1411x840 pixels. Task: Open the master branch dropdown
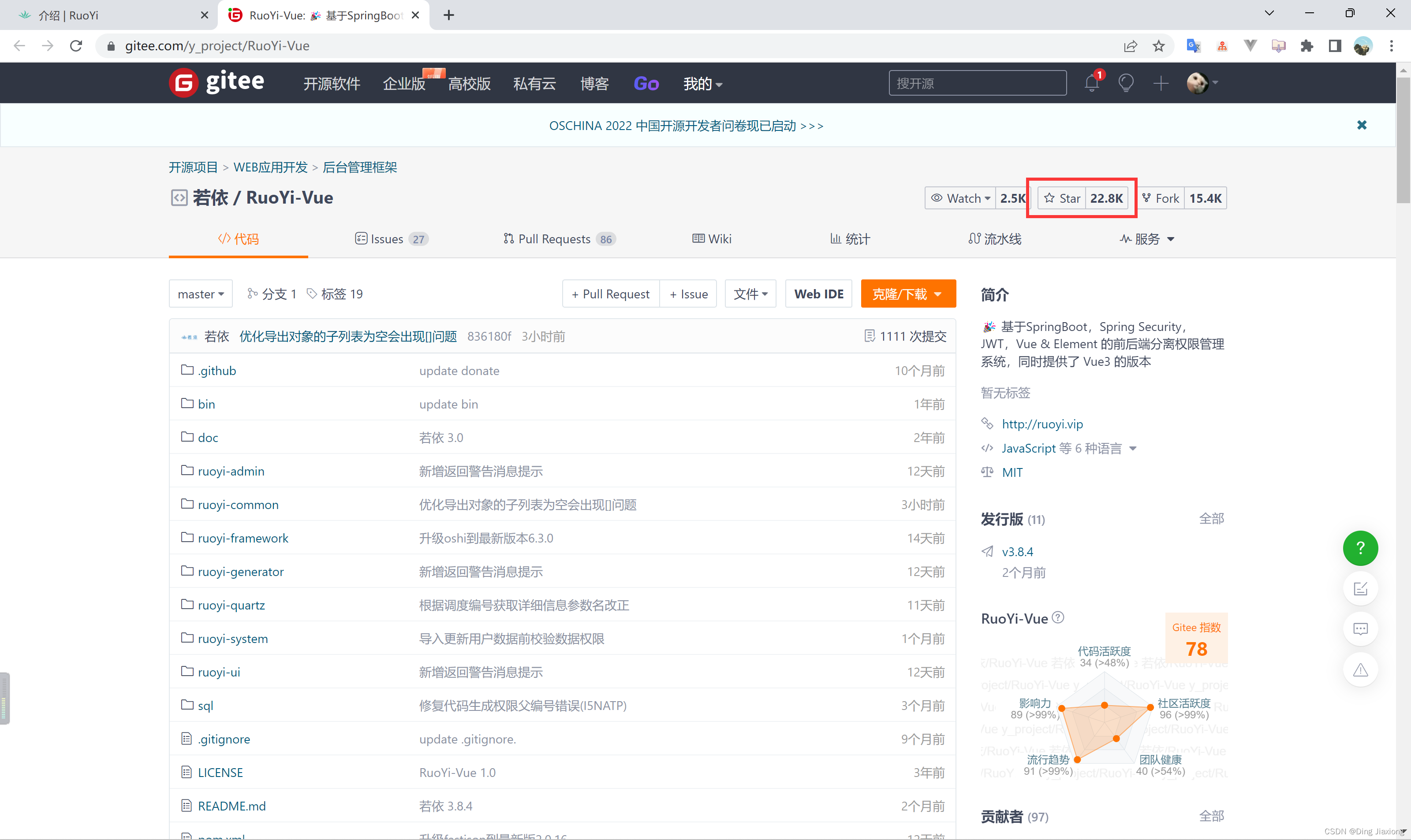tap(201, 294)
